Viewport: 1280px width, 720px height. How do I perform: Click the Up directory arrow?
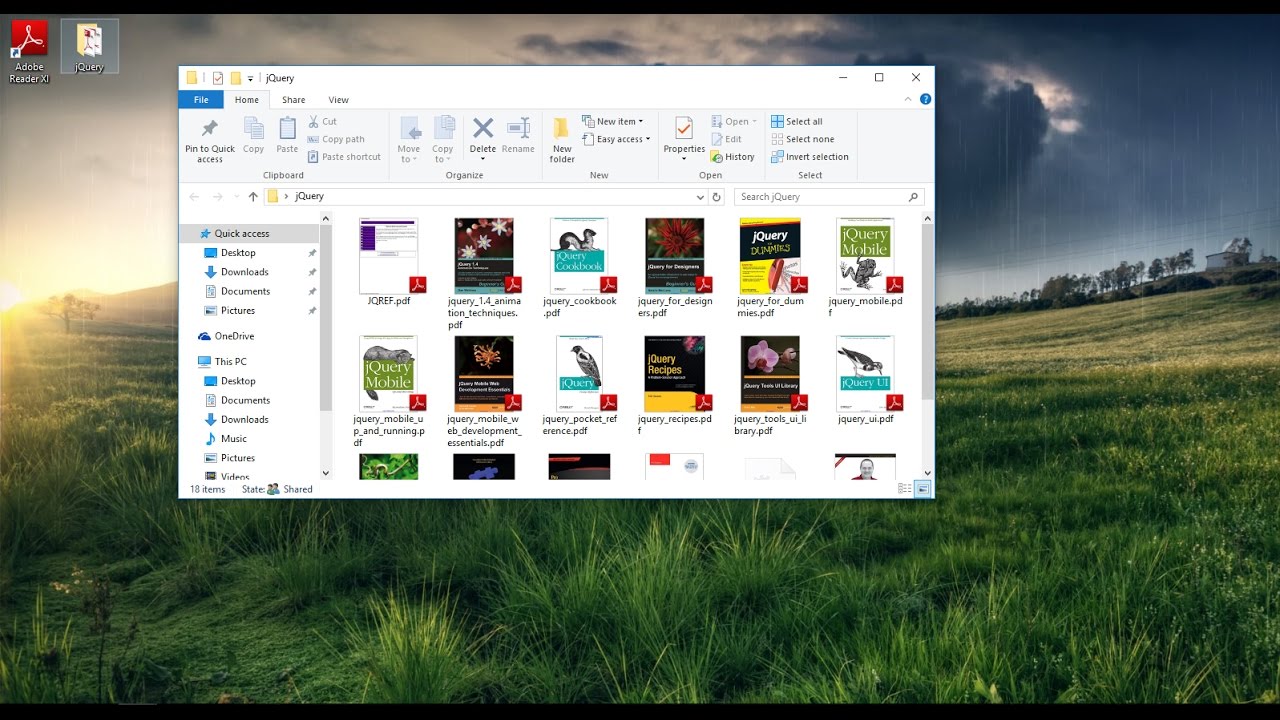click(x=253, y=197)
